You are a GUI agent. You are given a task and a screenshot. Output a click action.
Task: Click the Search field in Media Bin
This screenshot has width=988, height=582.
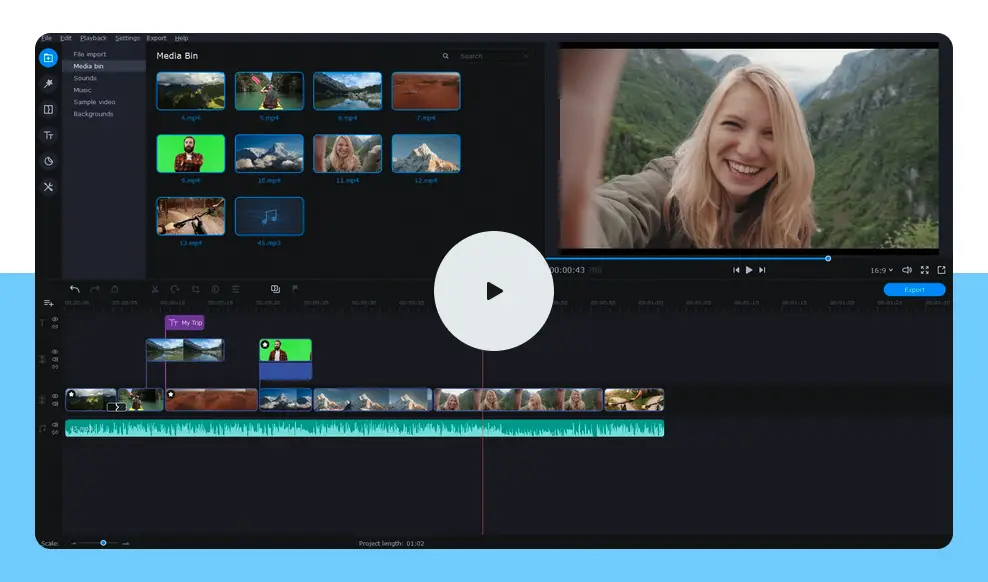point(493,56)
